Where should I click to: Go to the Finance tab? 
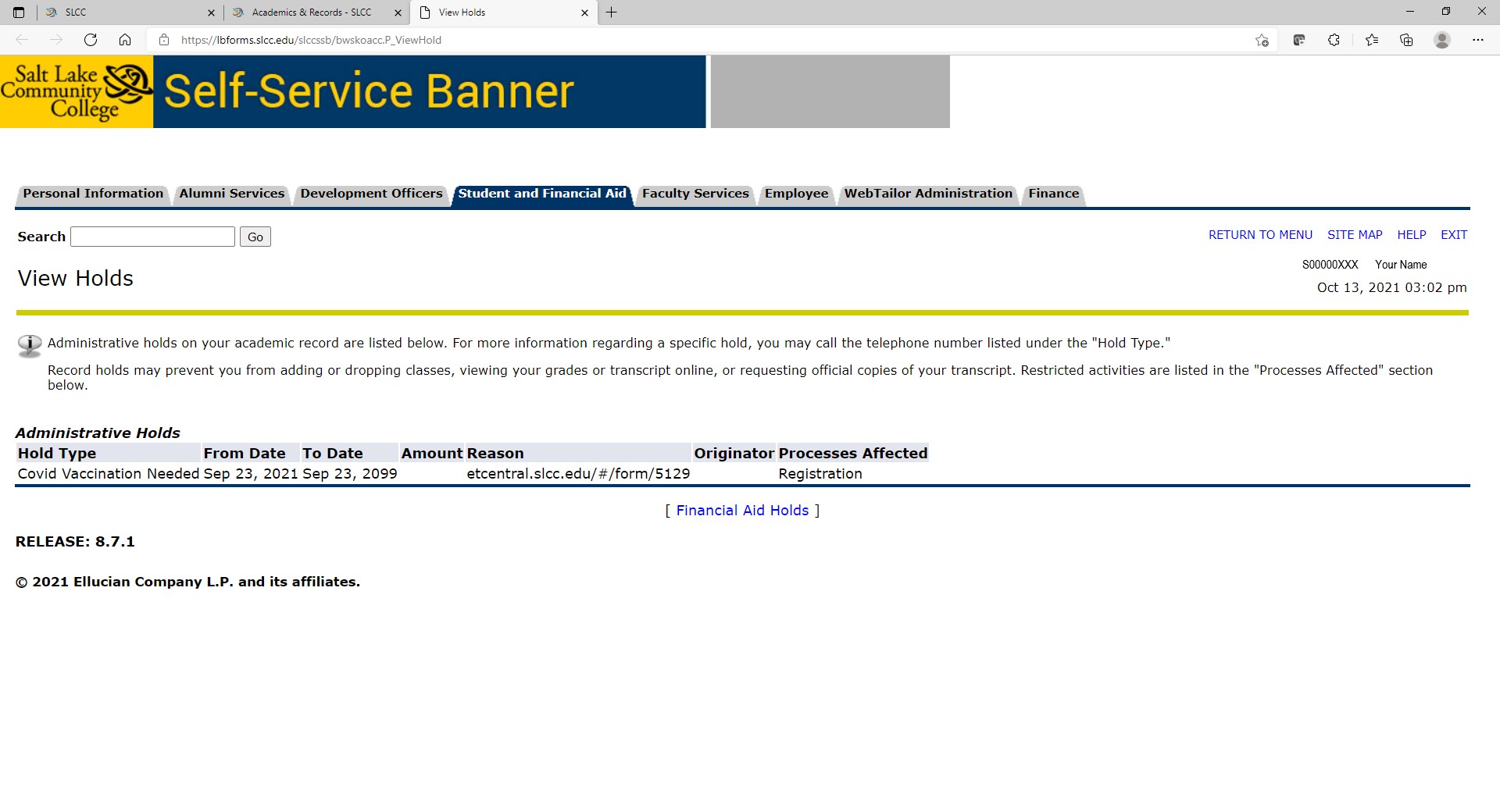click(1053, 194)
